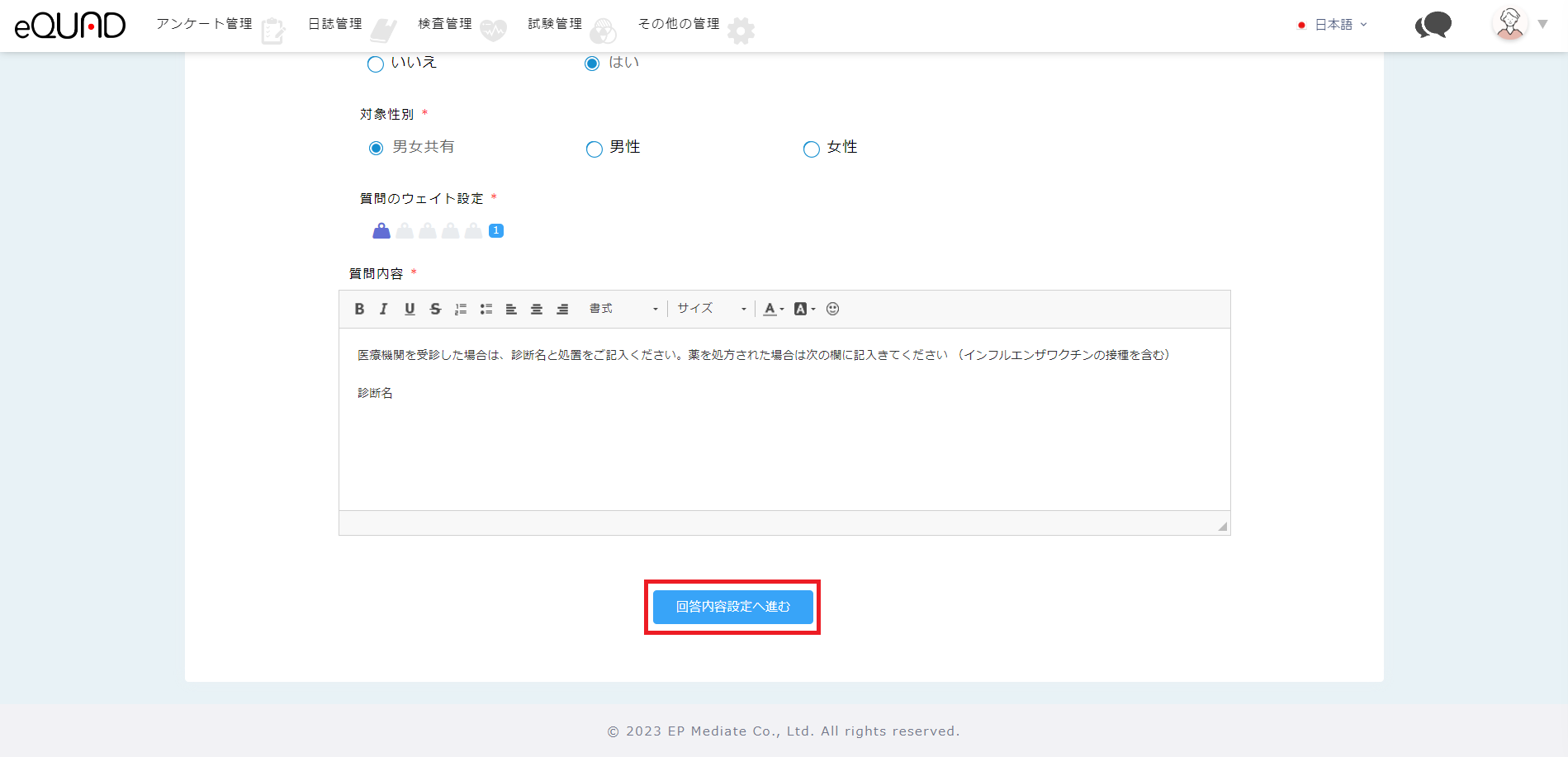Viewport: 1568px width, 757px height.
Task: Insert a bulleted list
Action: (486, 309)
